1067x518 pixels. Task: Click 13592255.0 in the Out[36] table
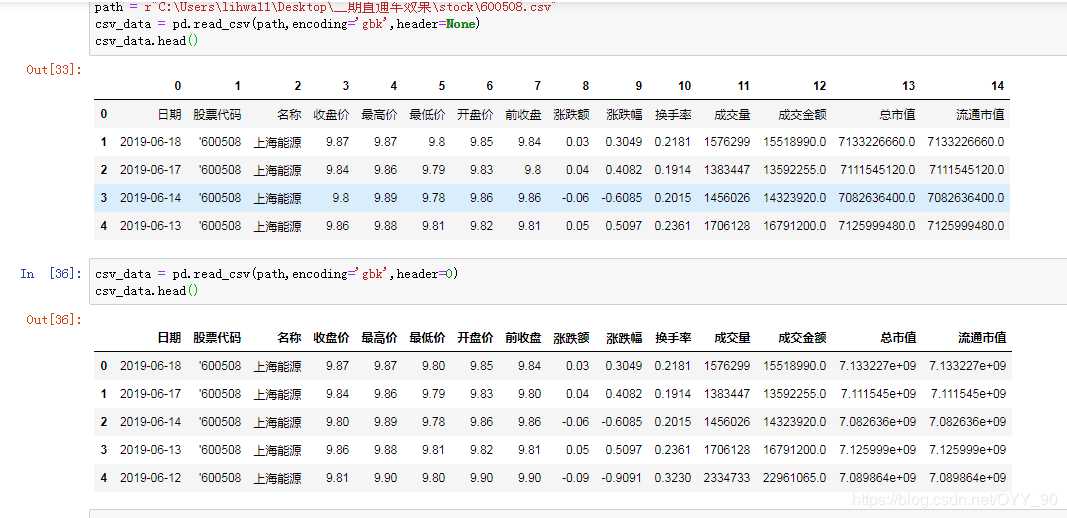[x=795, y=393]
